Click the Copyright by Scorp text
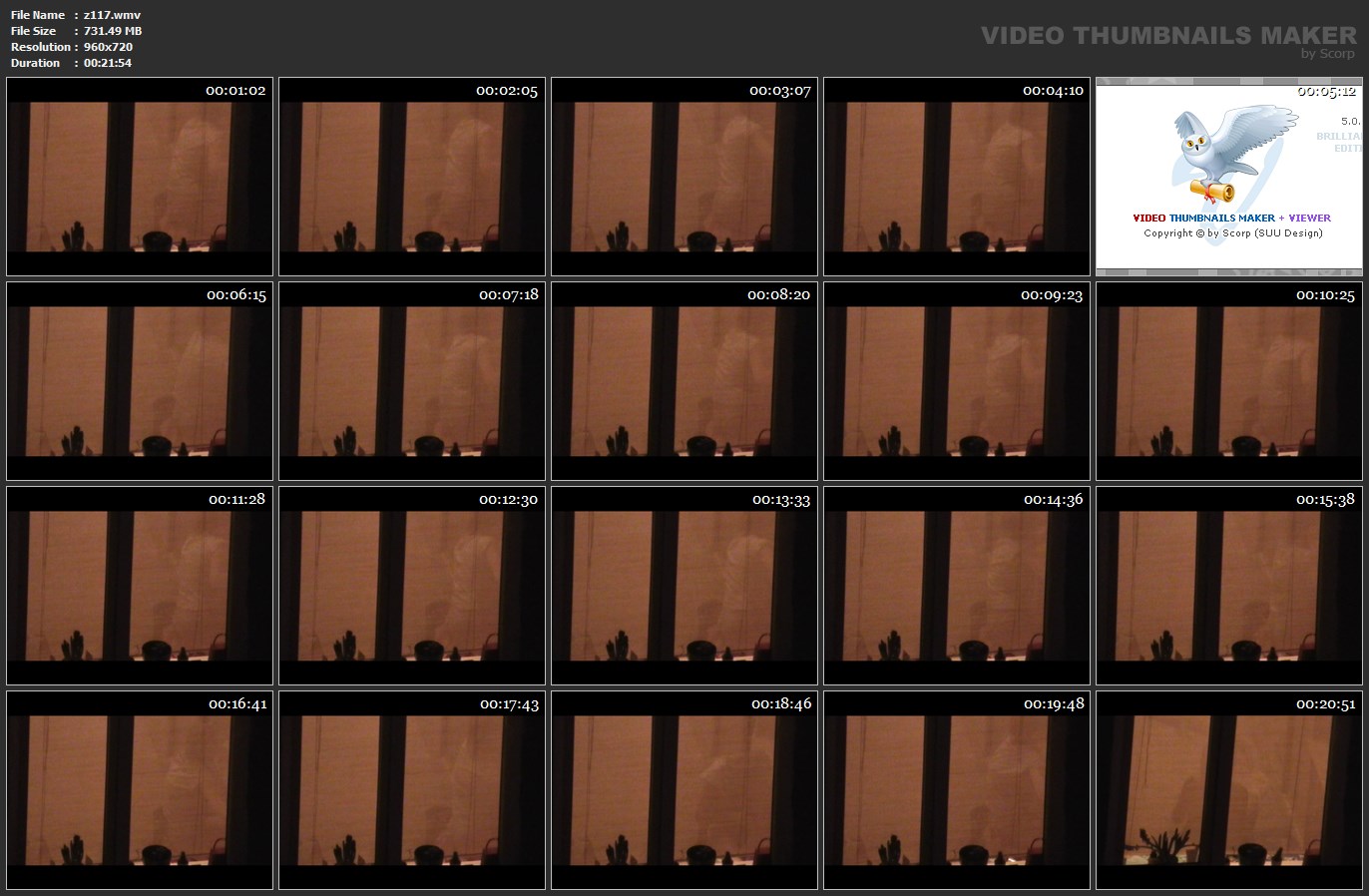1369x896 pixels. 1232,233
